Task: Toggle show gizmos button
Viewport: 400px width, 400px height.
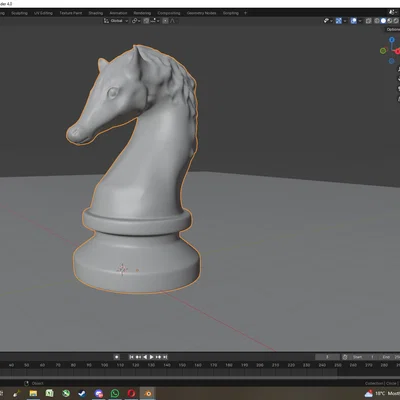Action: [x=339, y=21]
